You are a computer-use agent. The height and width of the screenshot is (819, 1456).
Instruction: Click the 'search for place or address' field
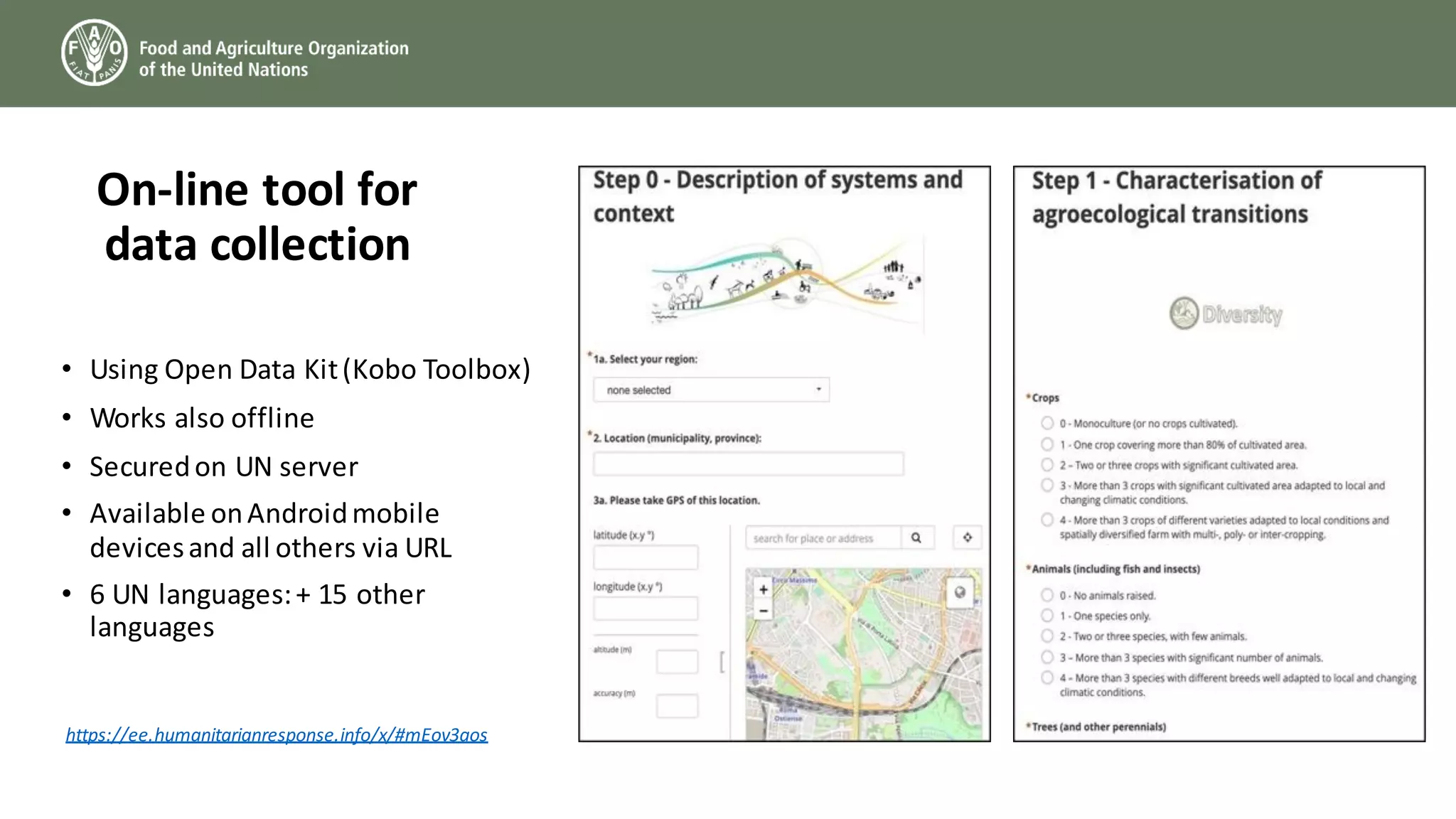point(823,538)
